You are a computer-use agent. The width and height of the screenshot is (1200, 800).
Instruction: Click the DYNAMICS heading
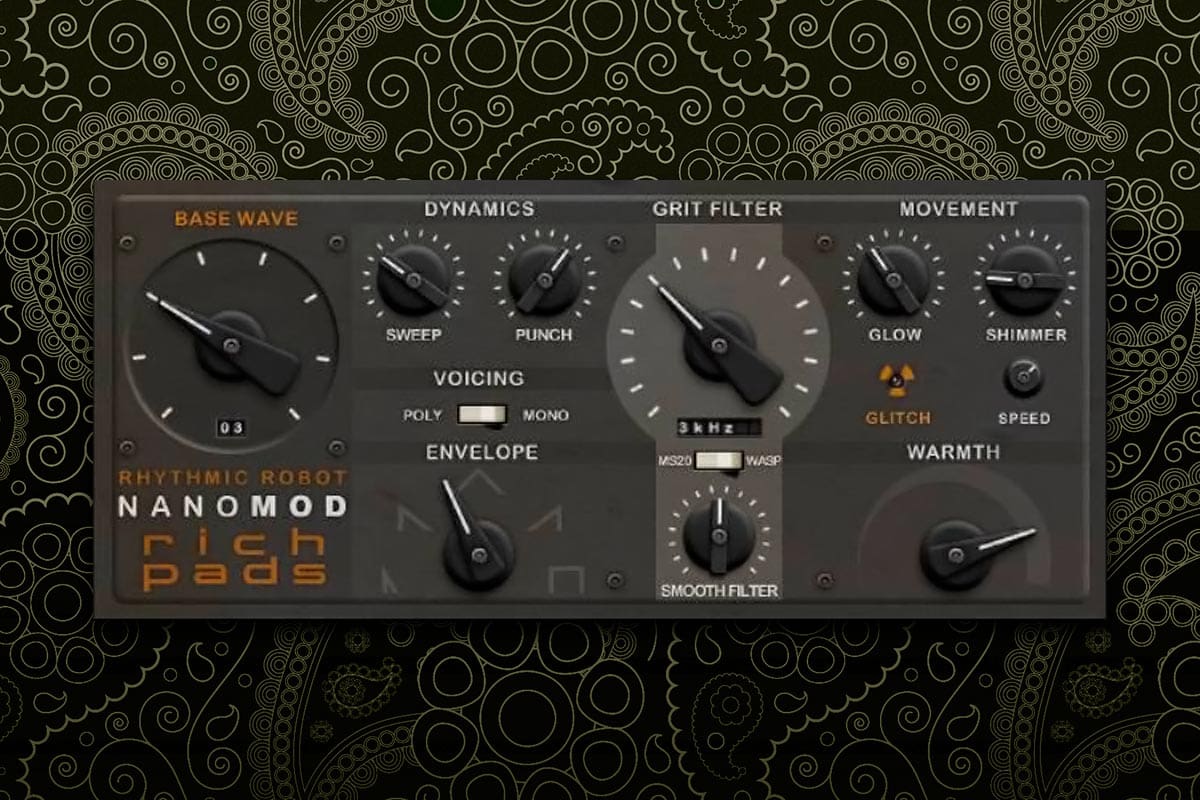479,209
